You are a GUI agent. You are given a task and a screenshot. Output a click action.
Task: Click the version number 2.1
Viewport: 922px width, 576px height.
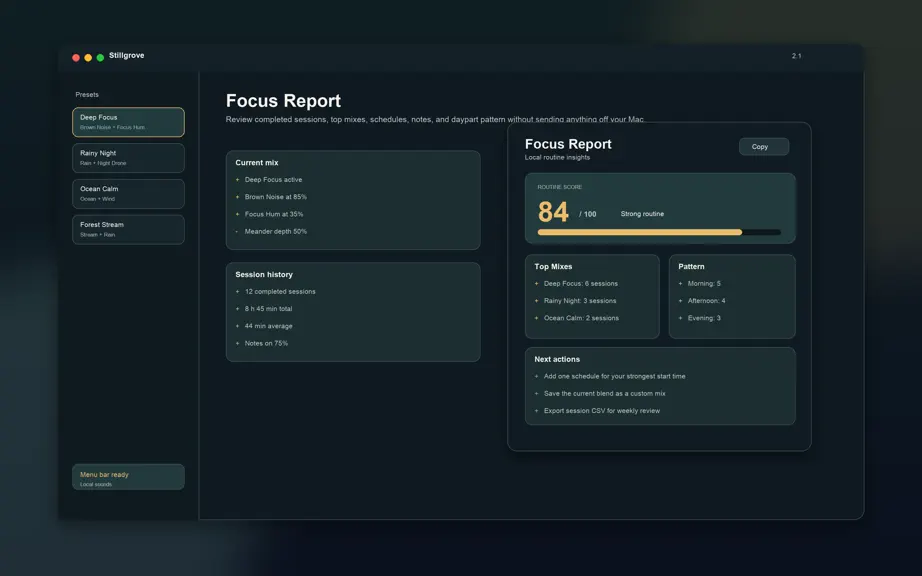796,56
